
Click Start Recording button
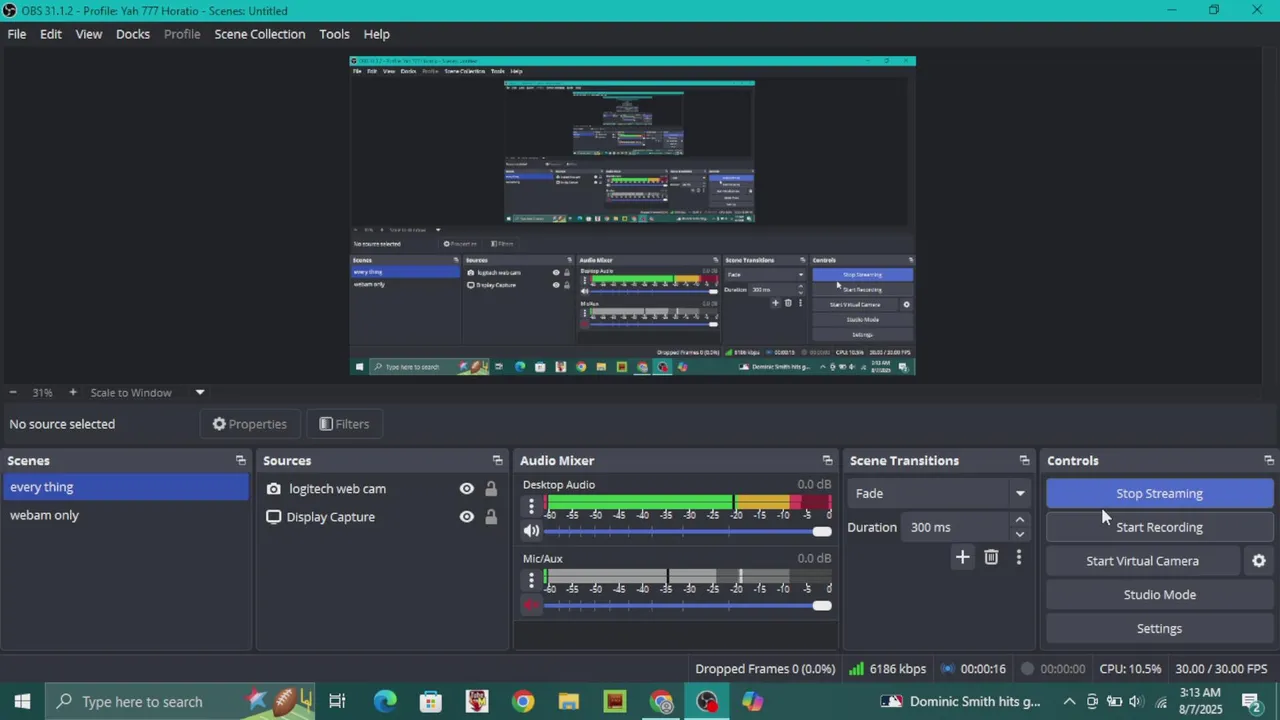point(1159,527)
